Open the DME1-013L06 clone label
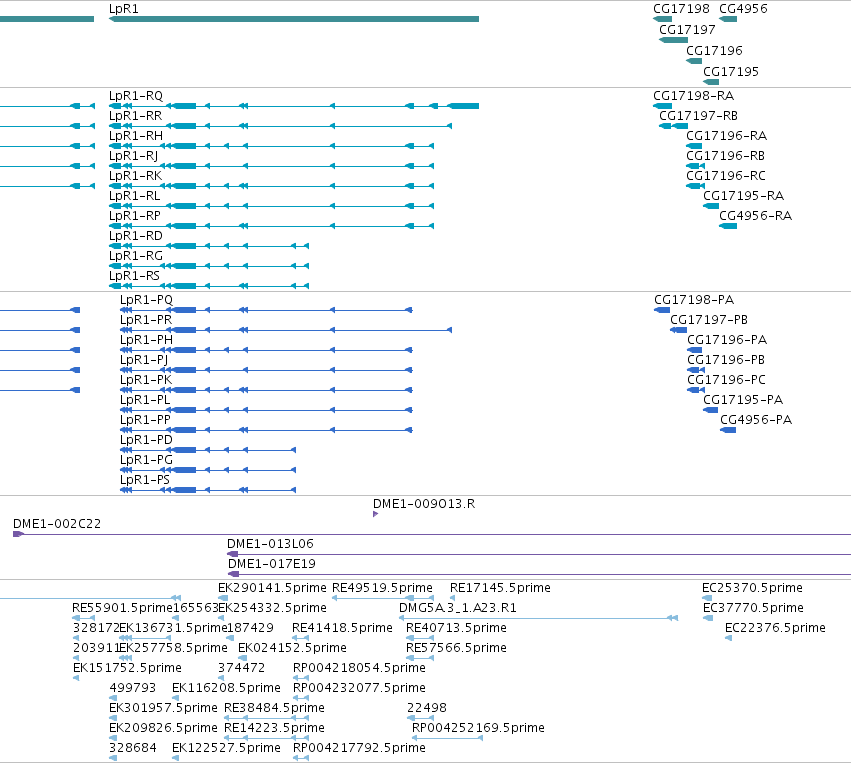851x763 pixels. pos(270,544)
